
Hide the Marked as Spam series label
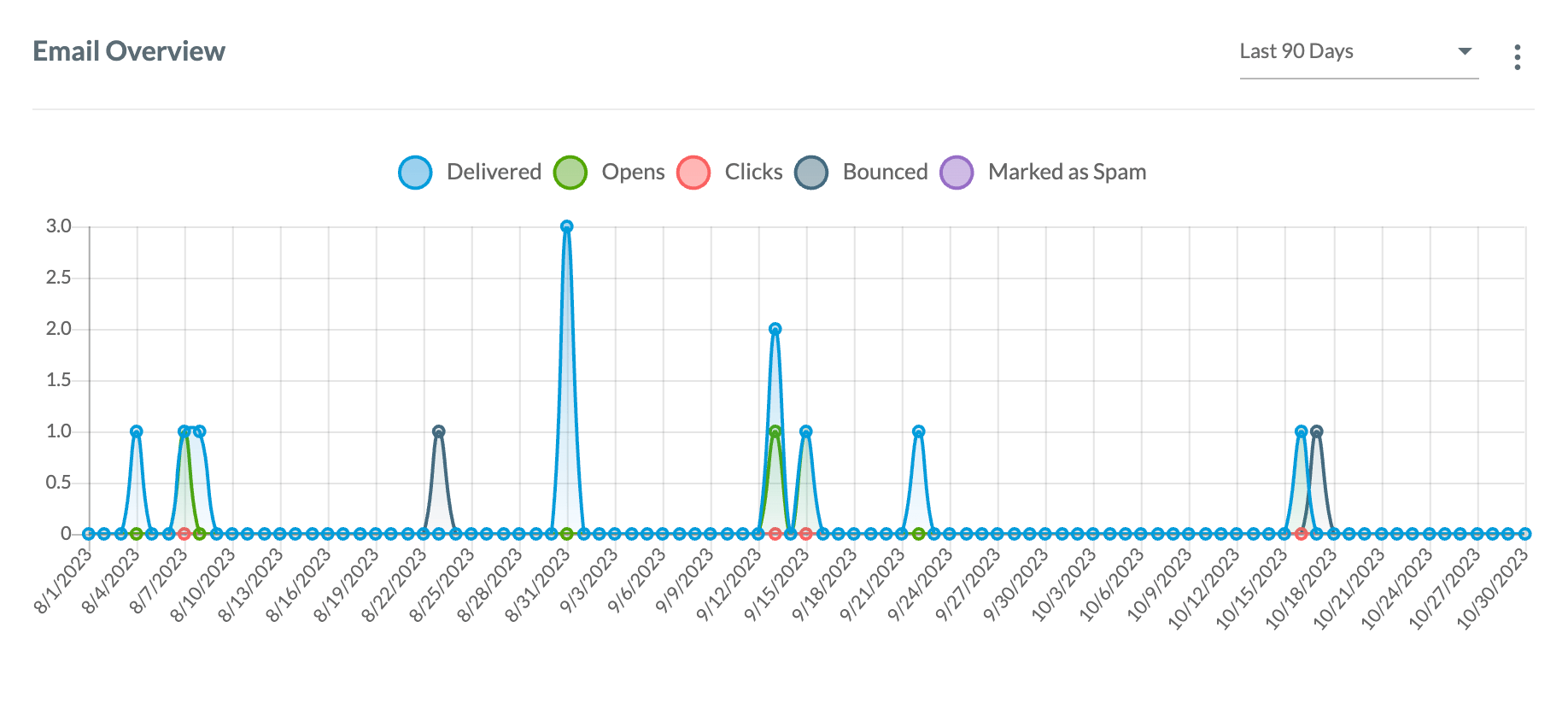(1067, 173)
